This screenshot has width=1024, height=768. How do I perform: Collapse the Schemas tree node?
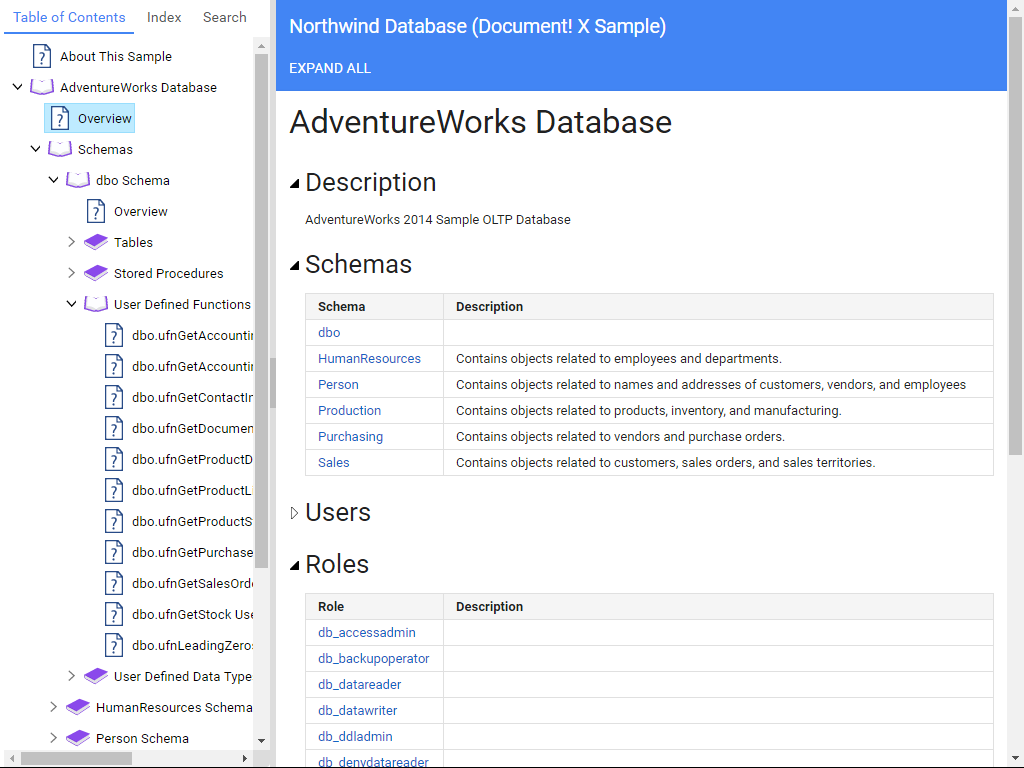coord(36,149)
